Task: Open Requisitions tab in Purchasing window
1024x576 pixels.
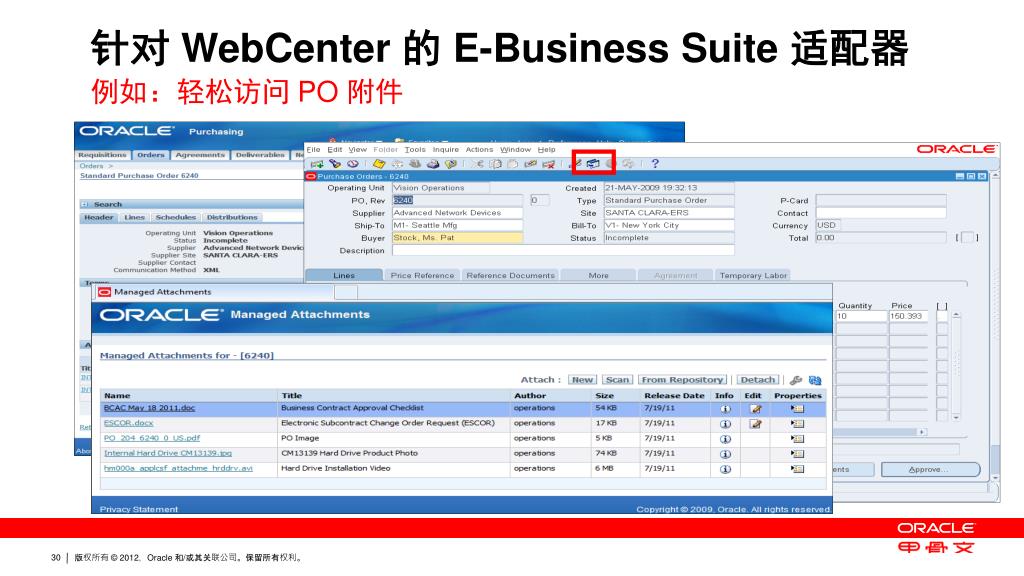Action: (x=103, y=155)
